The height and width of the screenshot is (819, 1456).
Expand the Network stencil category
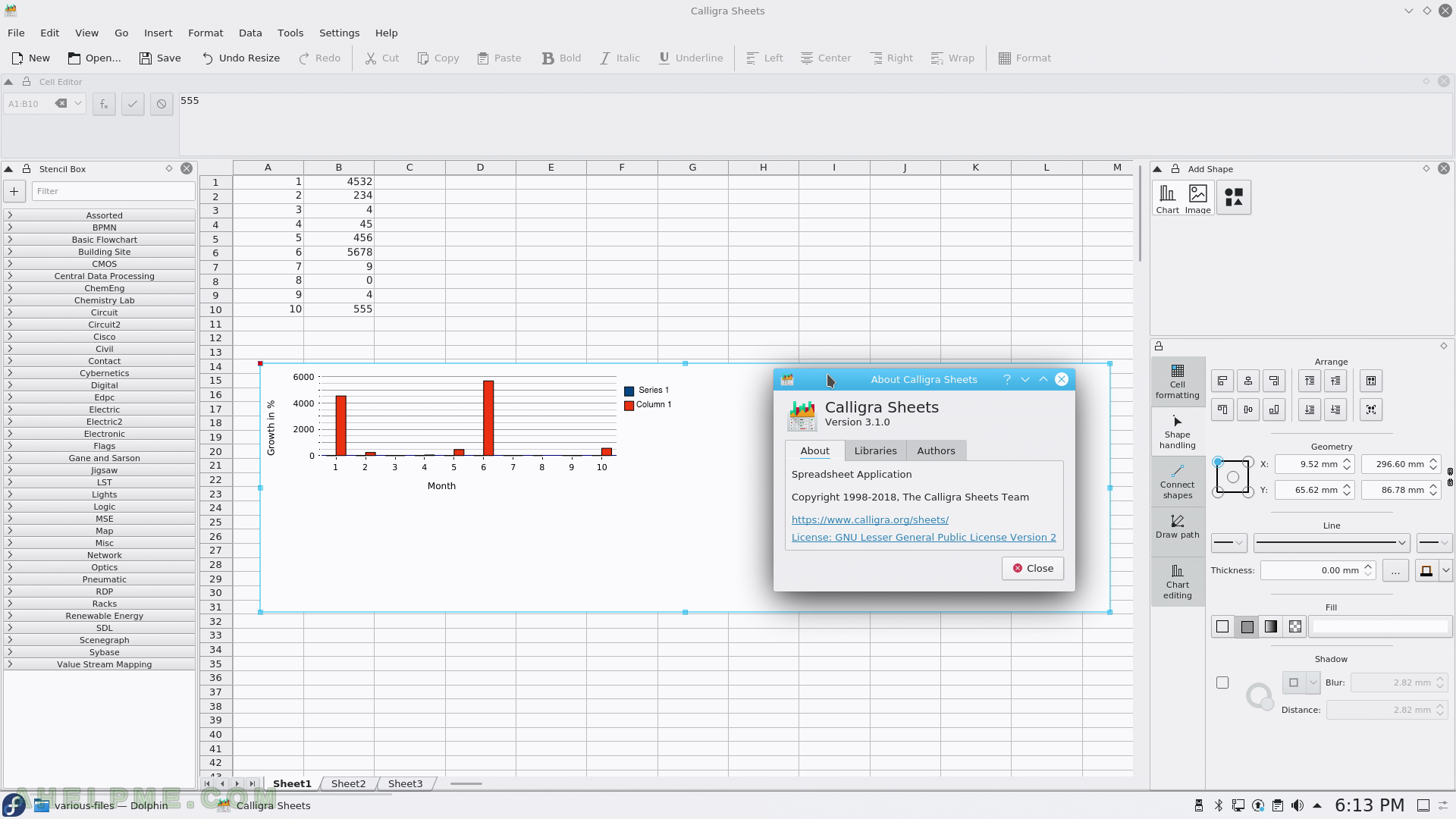(x=99, y=555)
